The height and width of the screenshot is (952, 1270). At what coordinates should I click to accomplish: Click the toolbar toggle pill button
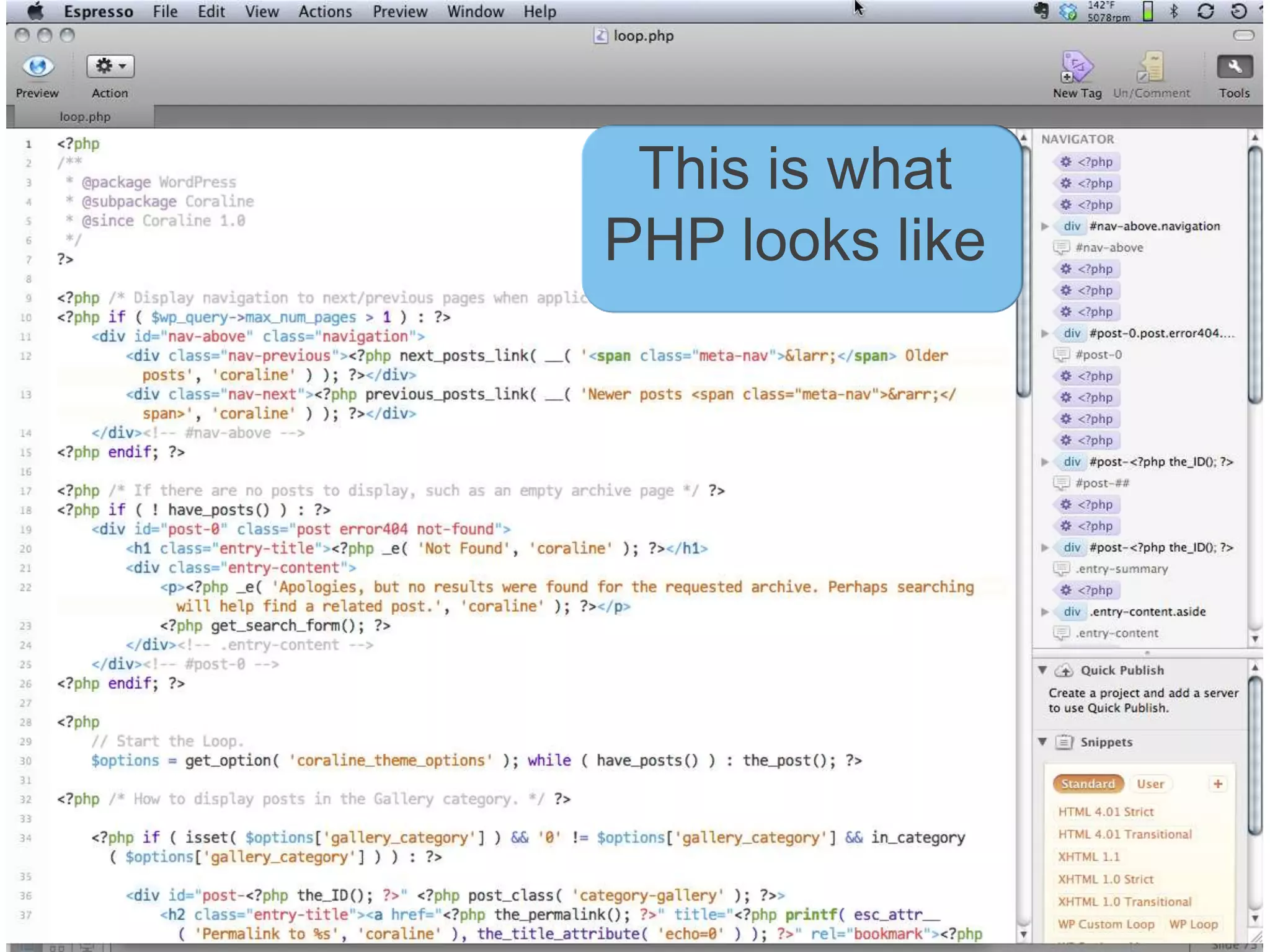click(x=1243, y=35)
